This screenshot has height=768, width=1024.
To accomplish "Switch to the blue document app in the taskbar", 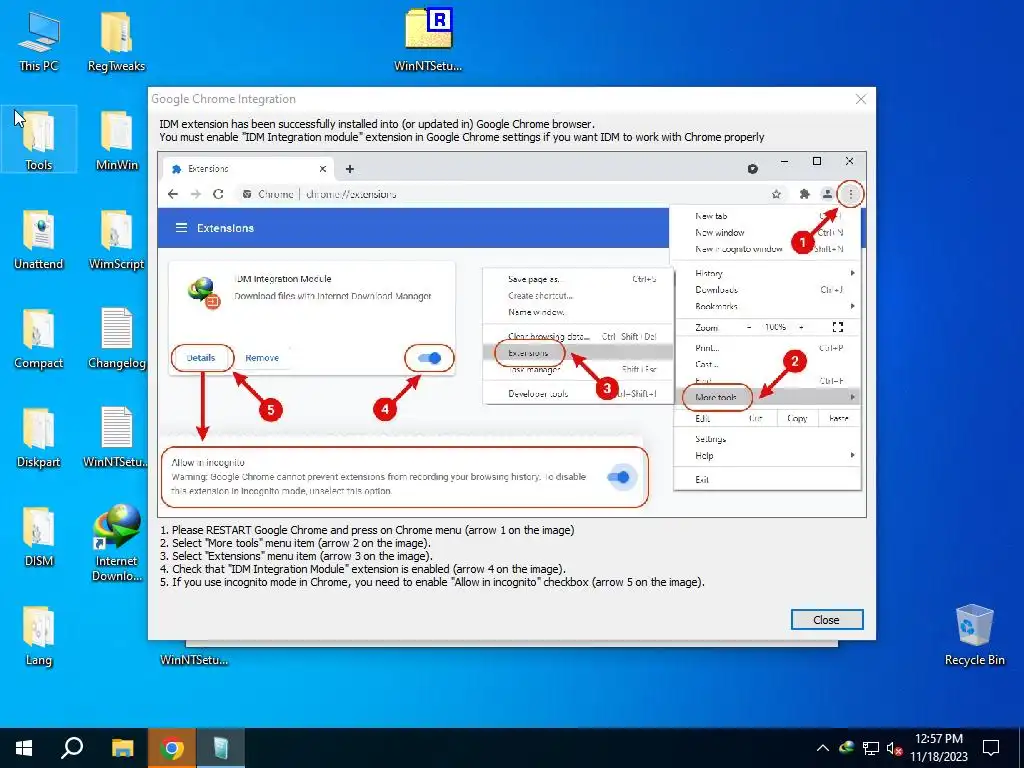I will tap(221, 748).
